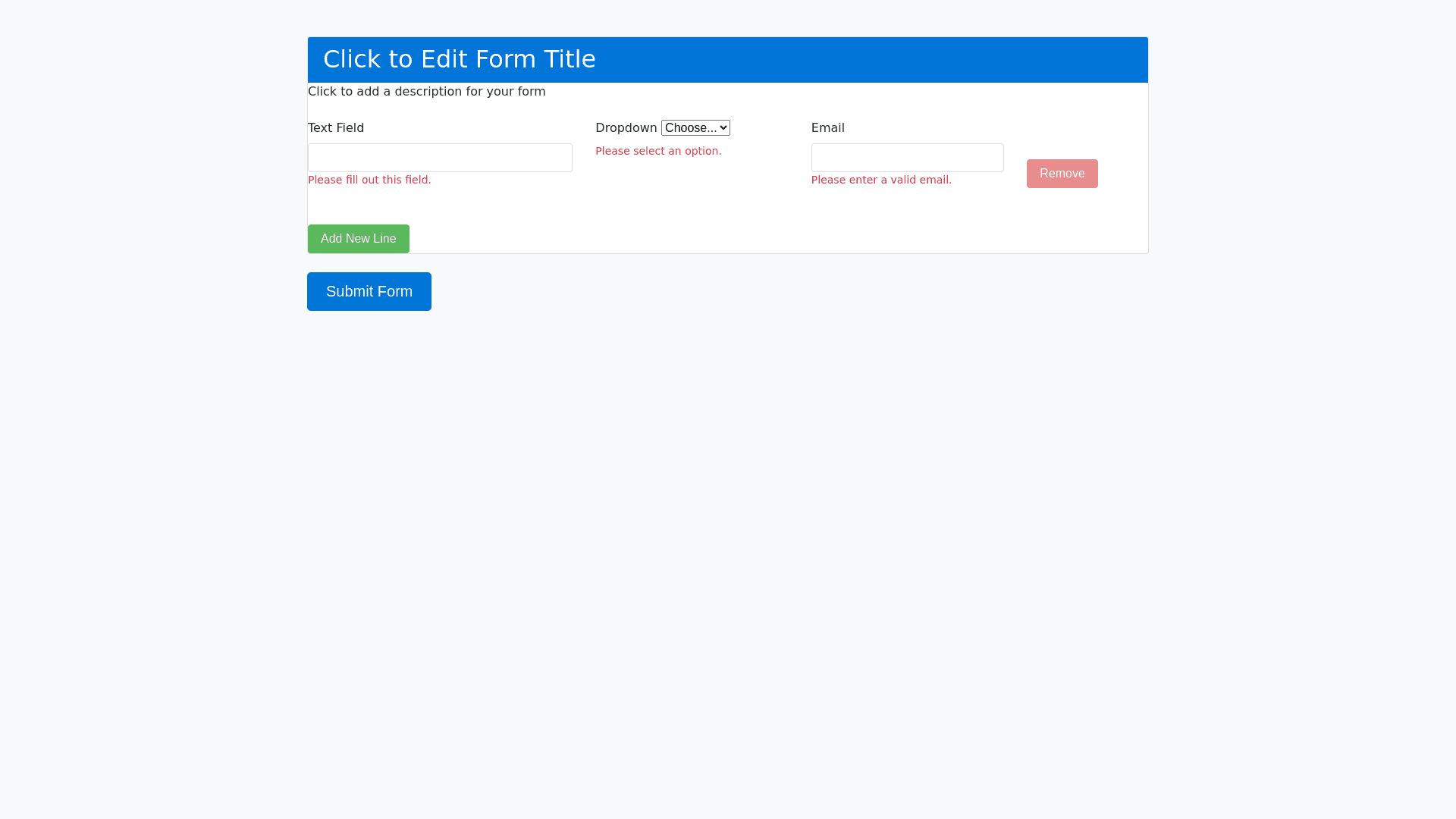Click the dropdown's chevron arrow

tap(723, 128)
